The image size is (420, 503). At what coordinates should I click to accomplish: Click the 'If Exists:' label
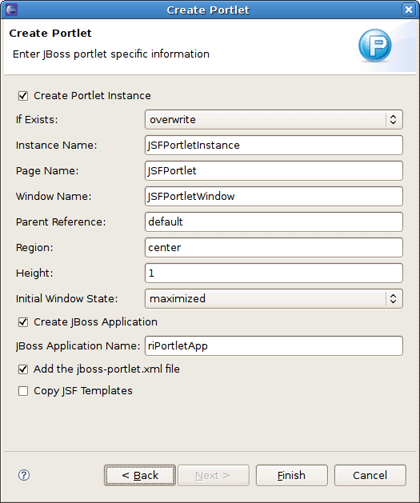tap(37, 119)
